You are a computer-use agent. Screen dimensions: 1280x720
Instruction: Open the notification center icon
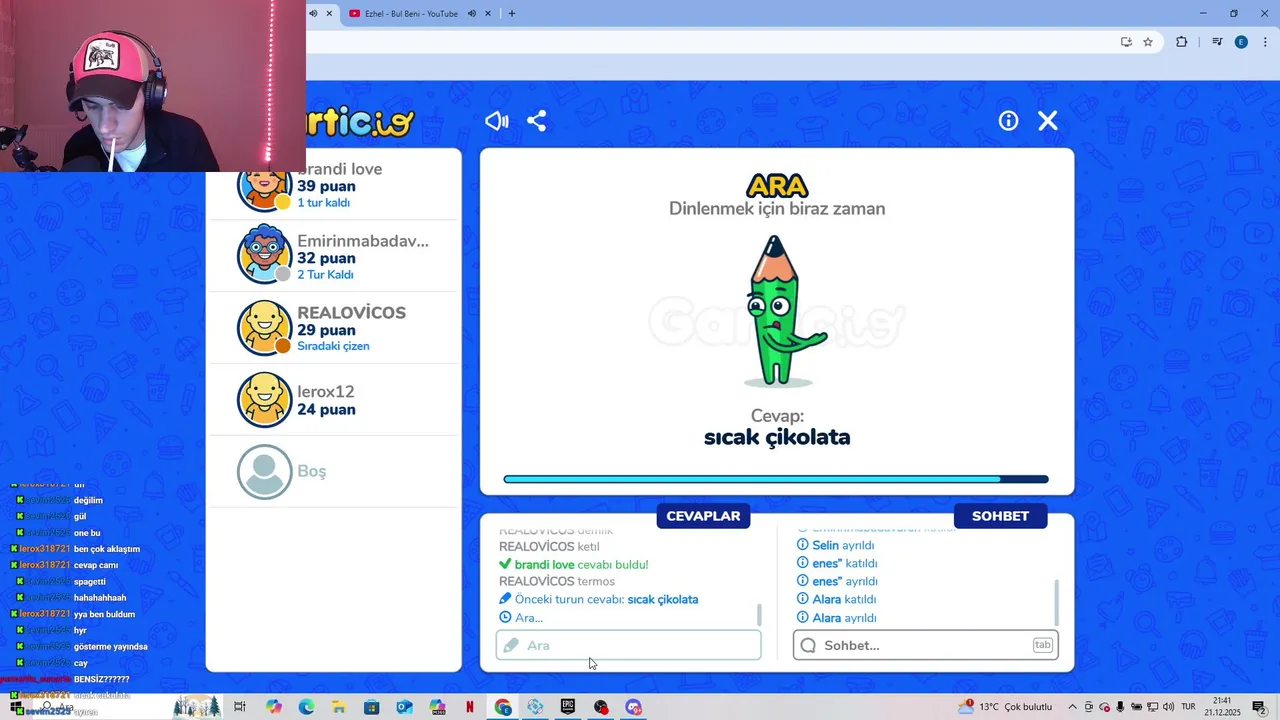click(x=1259, y=707)
